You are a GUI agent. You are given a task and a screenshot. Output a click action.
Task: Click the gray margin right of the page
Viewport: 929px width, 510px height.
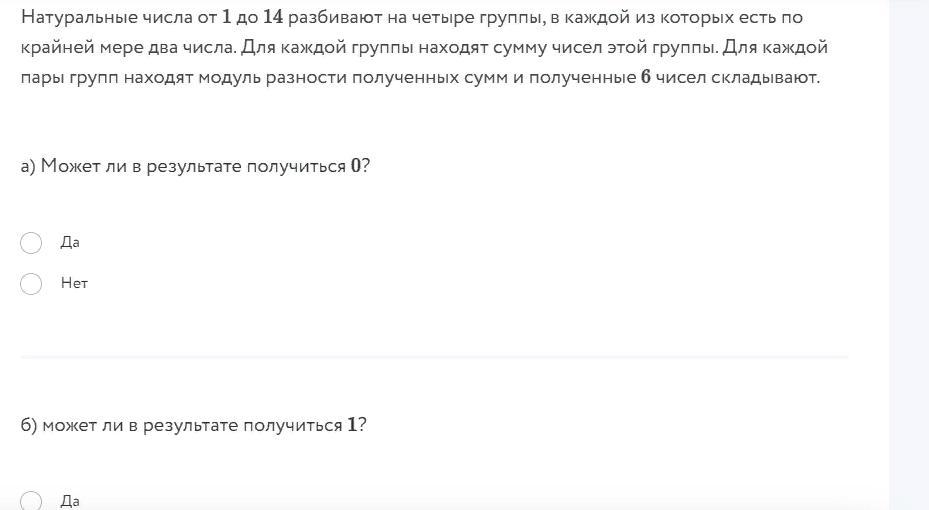click(x=909, y=255)
